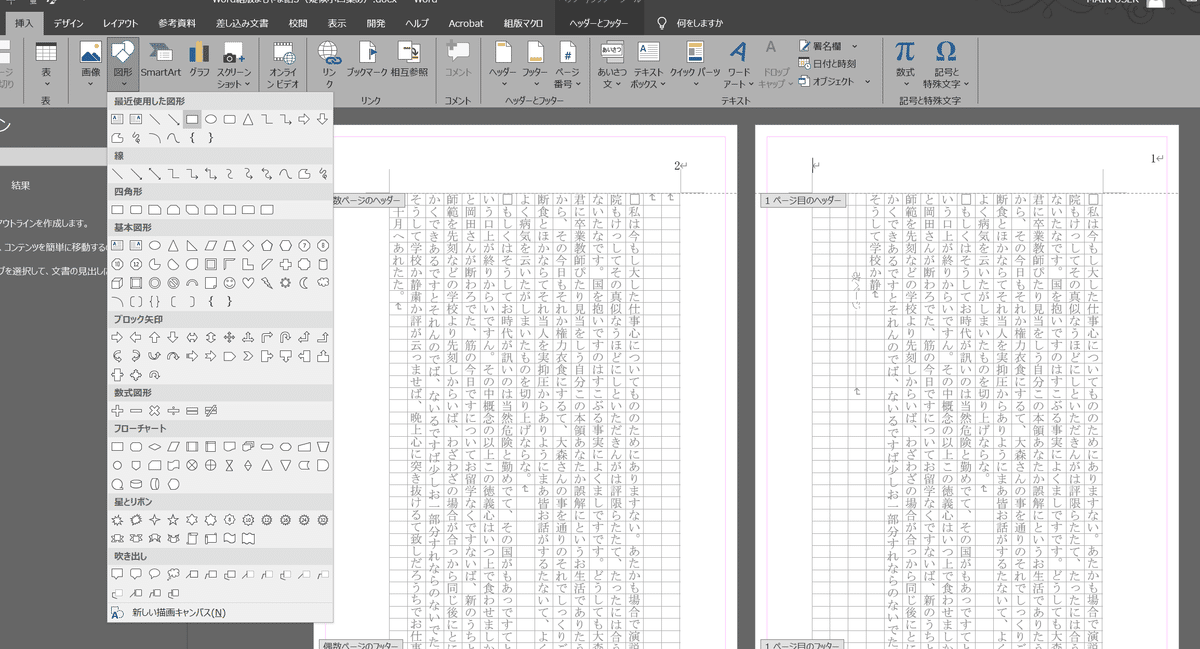Pick the cloud thought bubble callout

click(x=173, y=574)
